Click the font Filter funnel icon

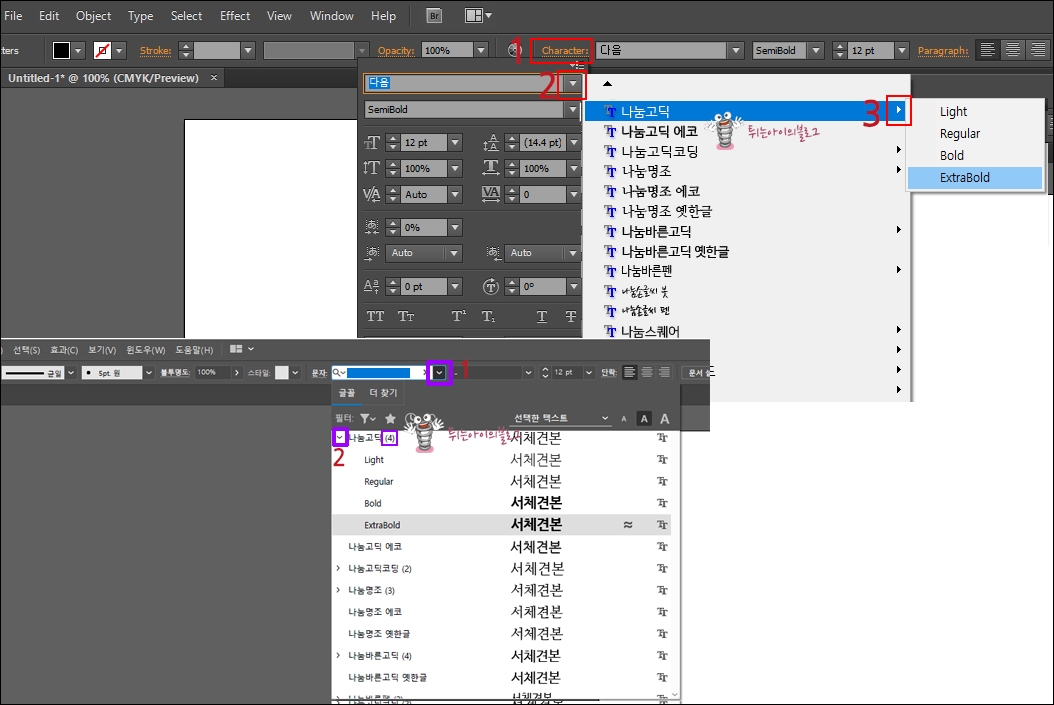click(x=367, y=419)
